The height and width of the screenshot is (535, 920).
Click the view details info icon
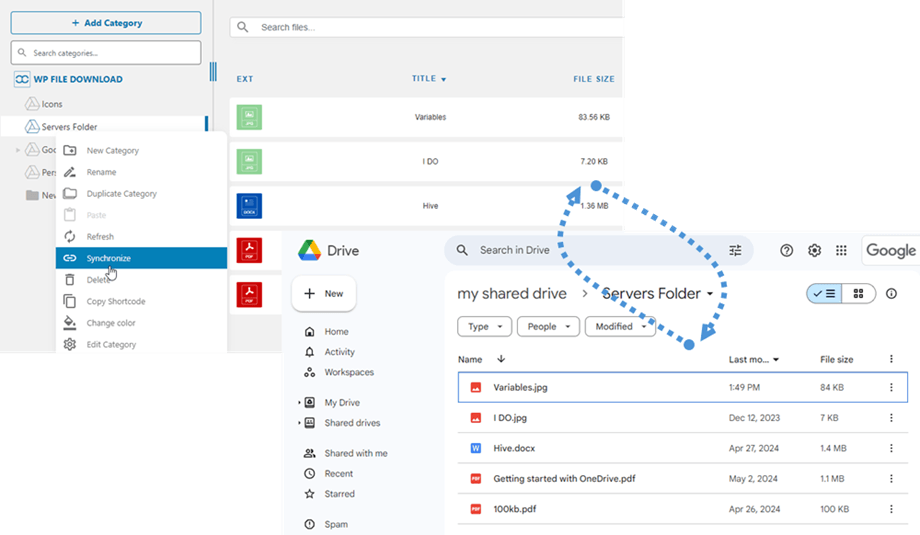click(891, 294)
